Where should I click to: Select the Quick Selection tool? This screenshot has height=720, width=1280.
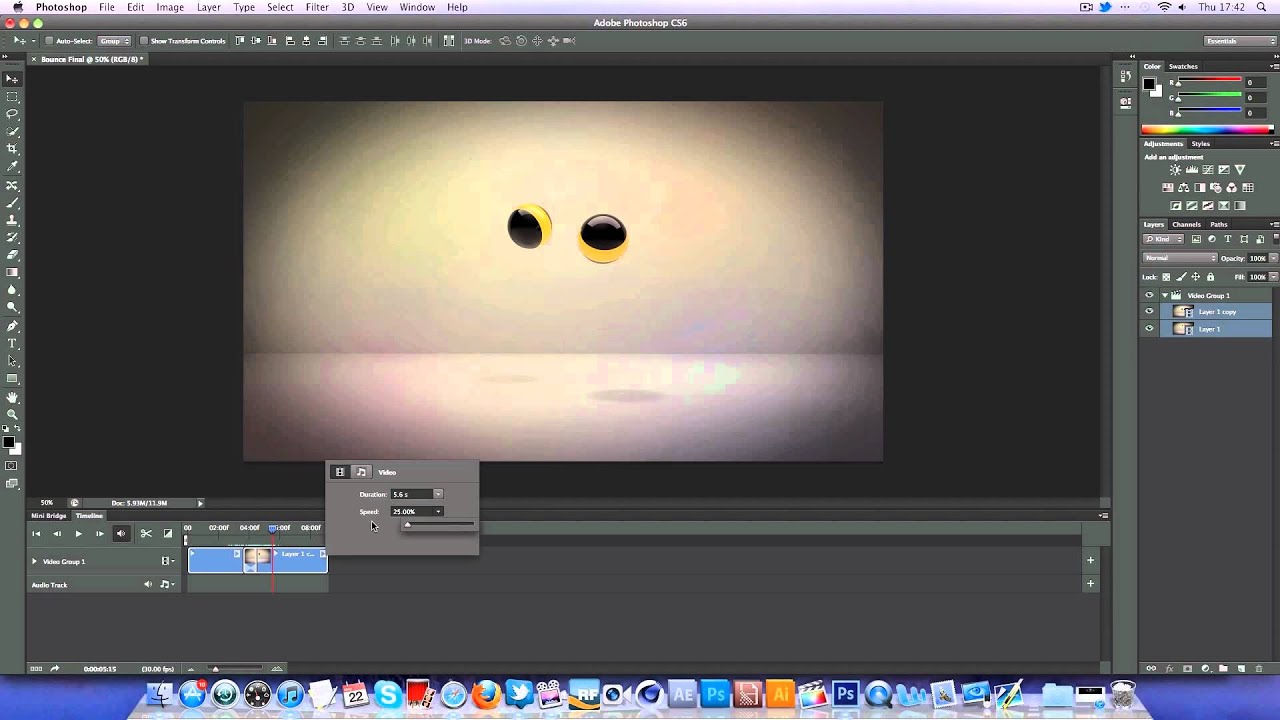(x=12, y=131)
